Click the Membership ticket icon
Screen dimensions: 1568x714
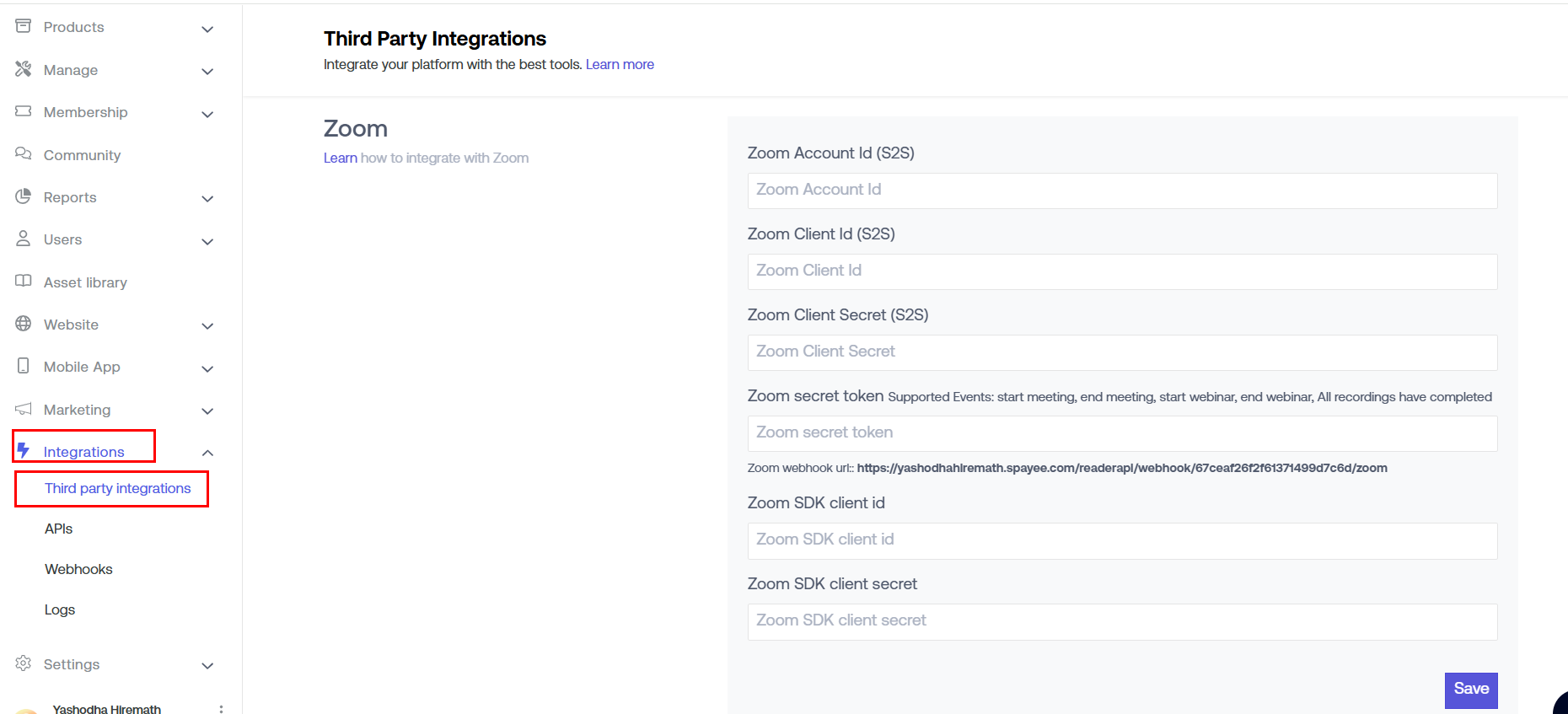click(x=24, y=111)
